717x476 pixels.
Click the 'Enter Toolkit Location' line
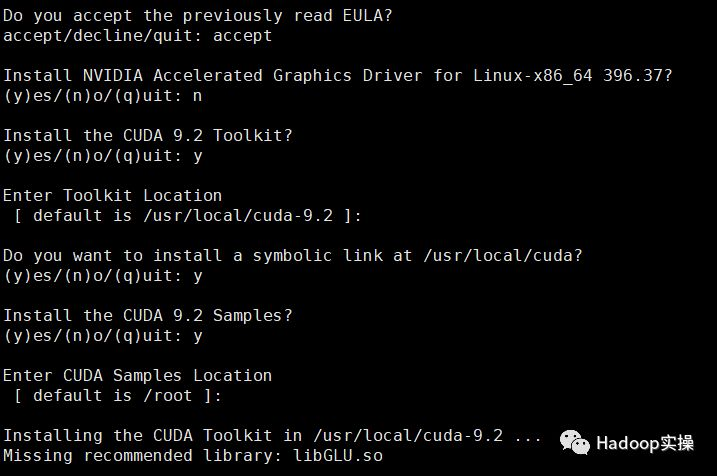(x=112, y=196)
